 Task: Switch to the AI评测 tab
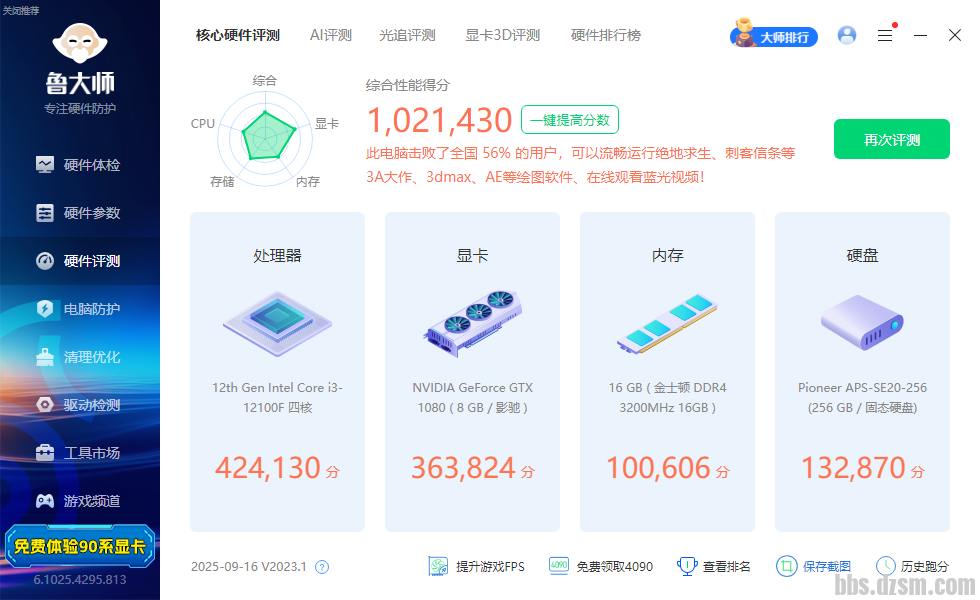tap(330, 35)
